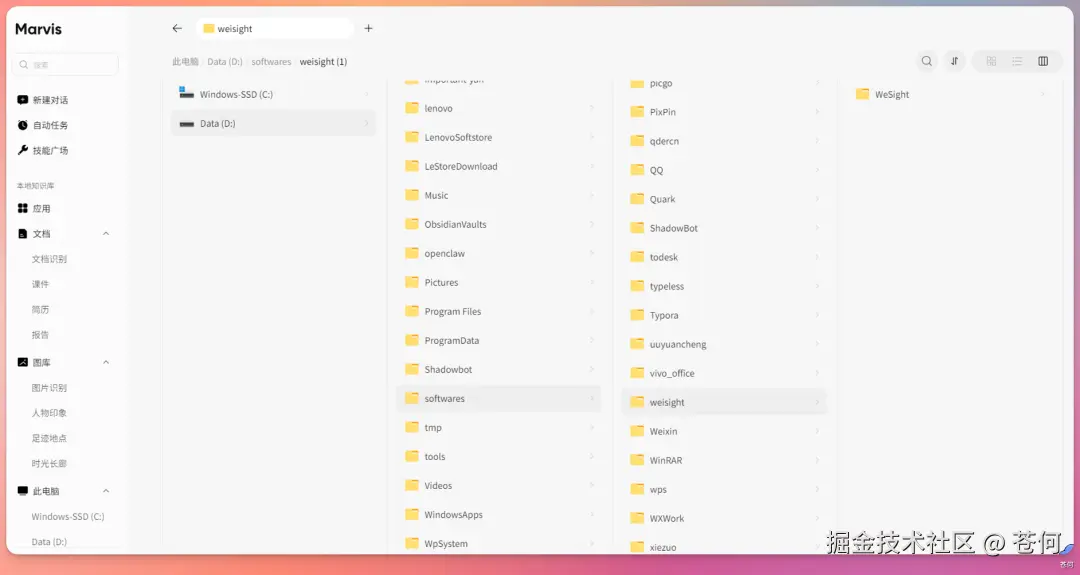Viewport: 1080px width, 575px height.
Task: Collapse the 文档 section chevron
Action: pos(106,233)
